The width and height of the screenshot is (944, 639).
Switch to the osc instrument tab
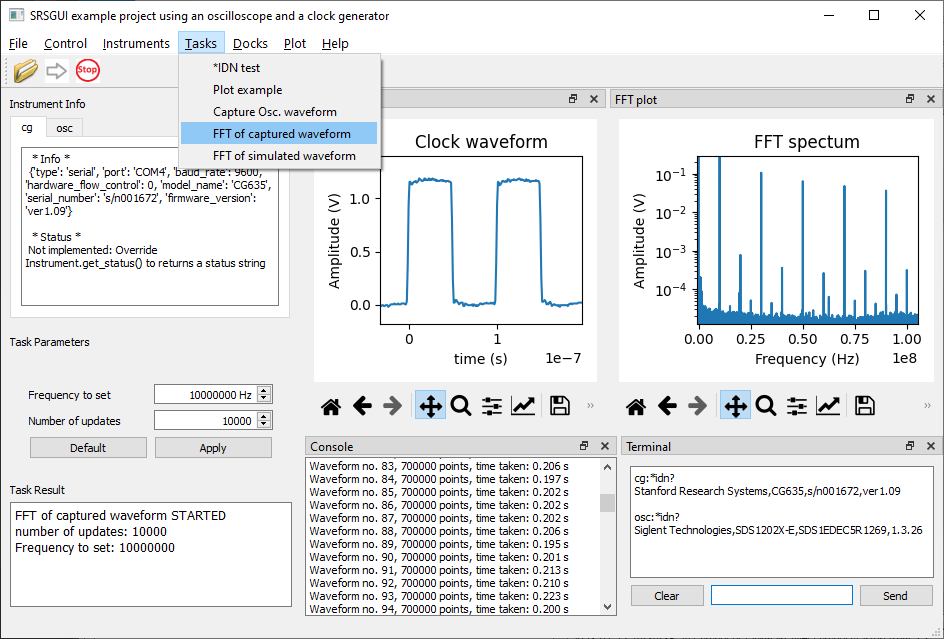[x=64, y=128]
